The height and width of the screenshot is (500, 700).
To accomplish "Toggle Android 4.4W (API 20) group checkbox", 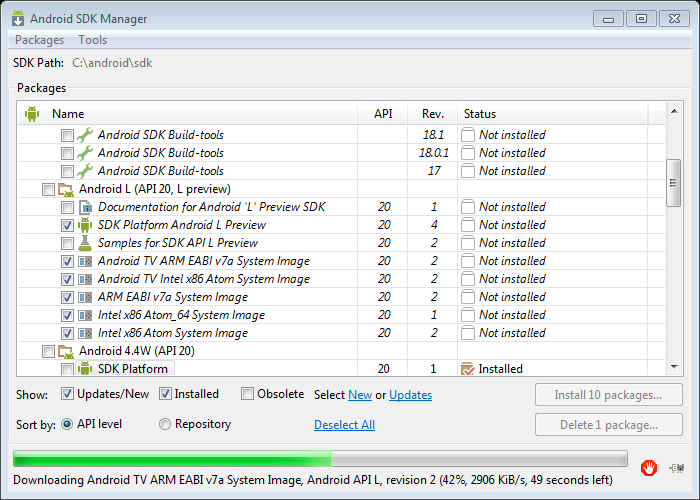I will coord(48,351).
